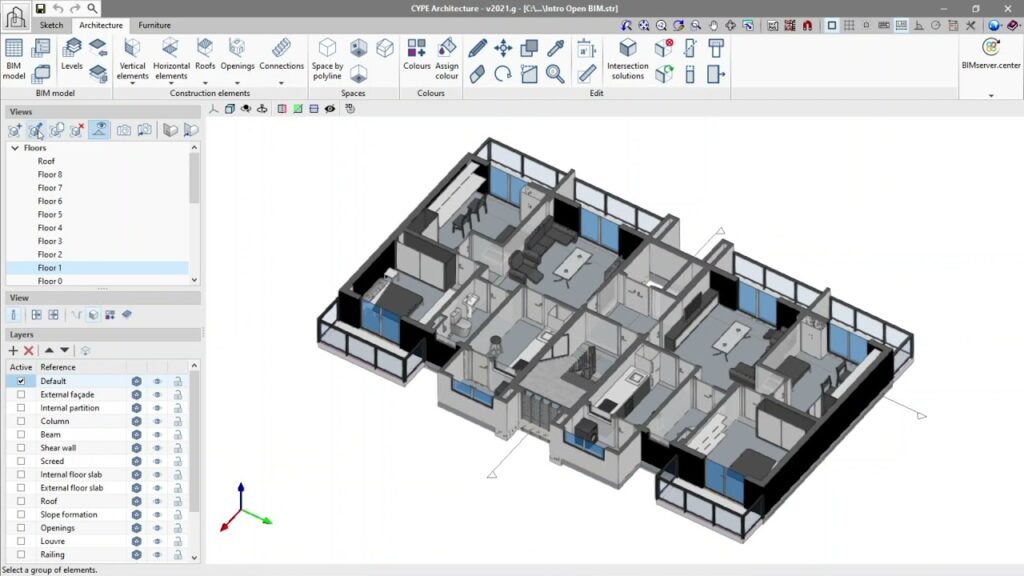
Task: Collapse the Floors tree node
Action: pos(15,148)
